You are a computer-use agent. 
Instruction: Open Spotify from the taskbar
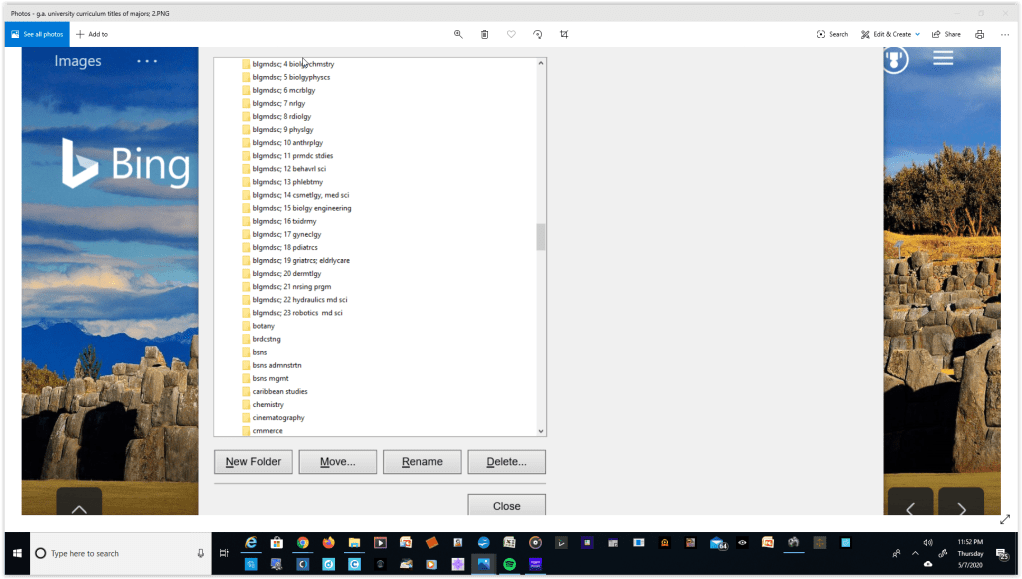pyautogui.click(x=509, y=564)
